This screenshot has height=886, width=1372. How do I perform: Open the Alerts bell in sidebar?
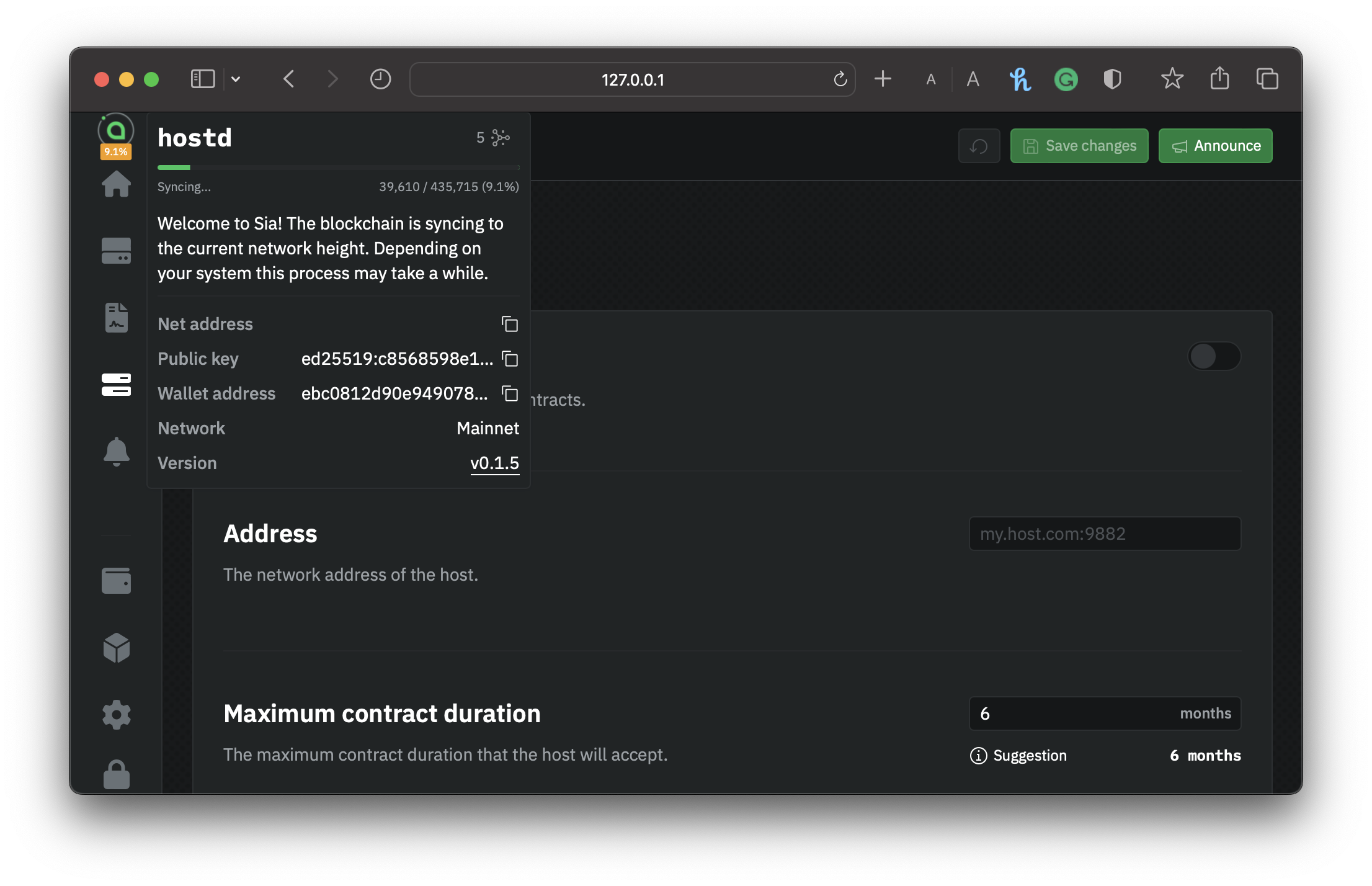coord(116,451)
